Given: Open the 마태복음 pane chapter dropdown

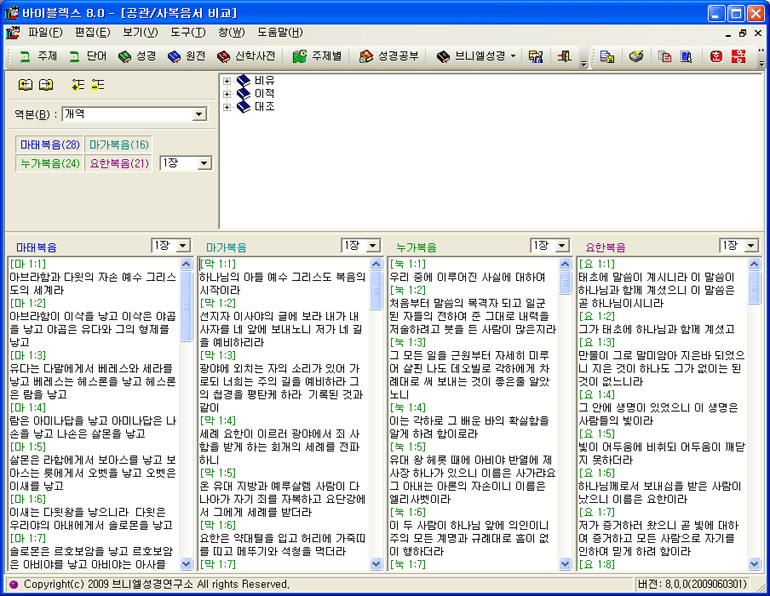Looking at the screenshot, I should click(x=183, y=245).
